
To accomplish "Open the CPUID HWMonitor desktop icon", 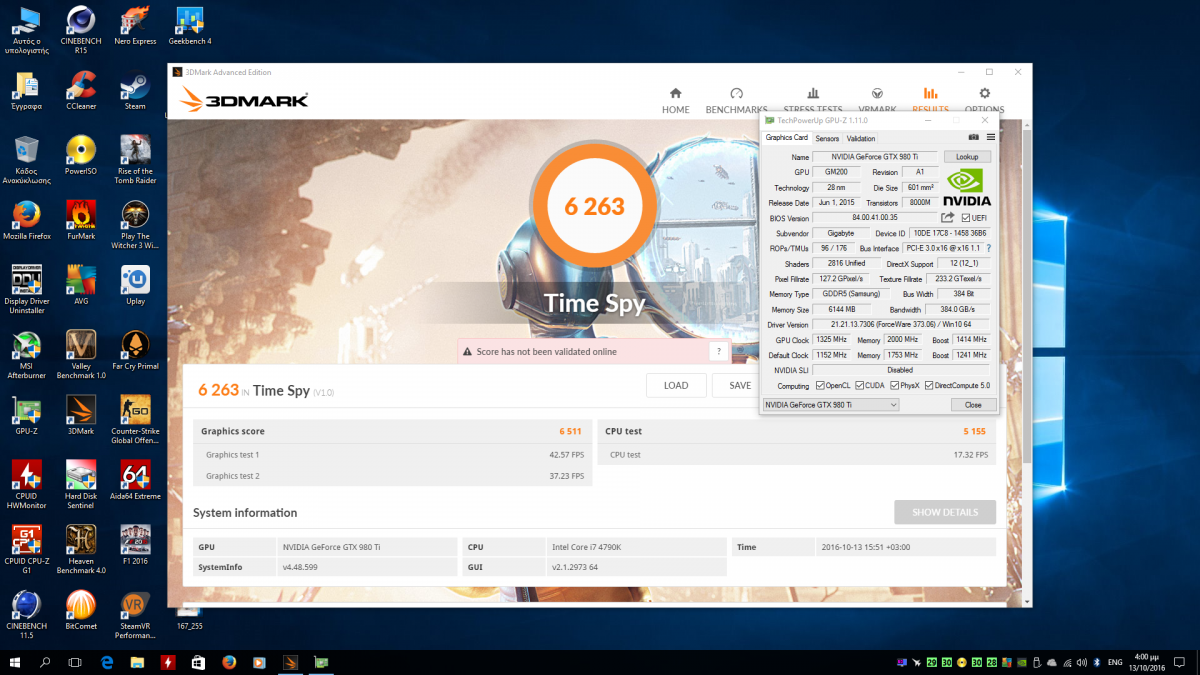I will pos(25,484).
